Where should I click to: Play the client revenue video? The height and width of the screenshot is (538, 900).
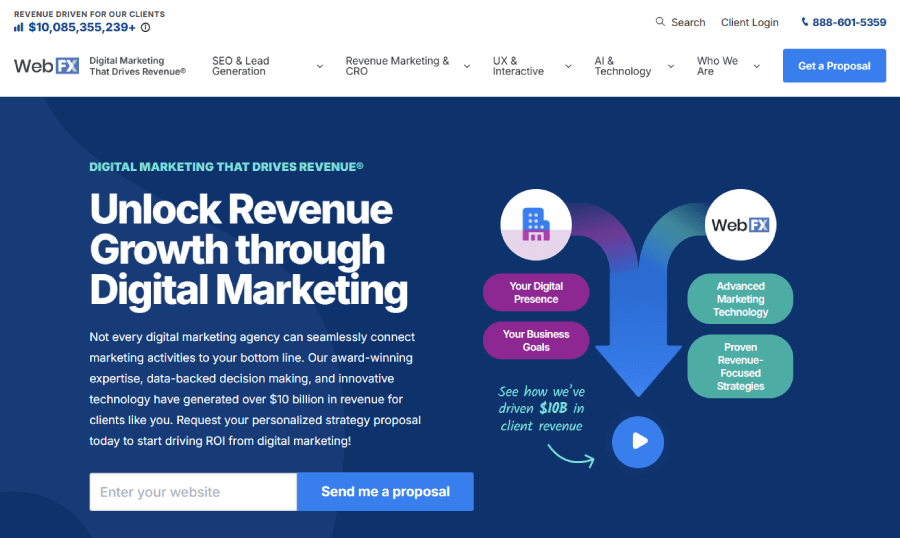638,442
